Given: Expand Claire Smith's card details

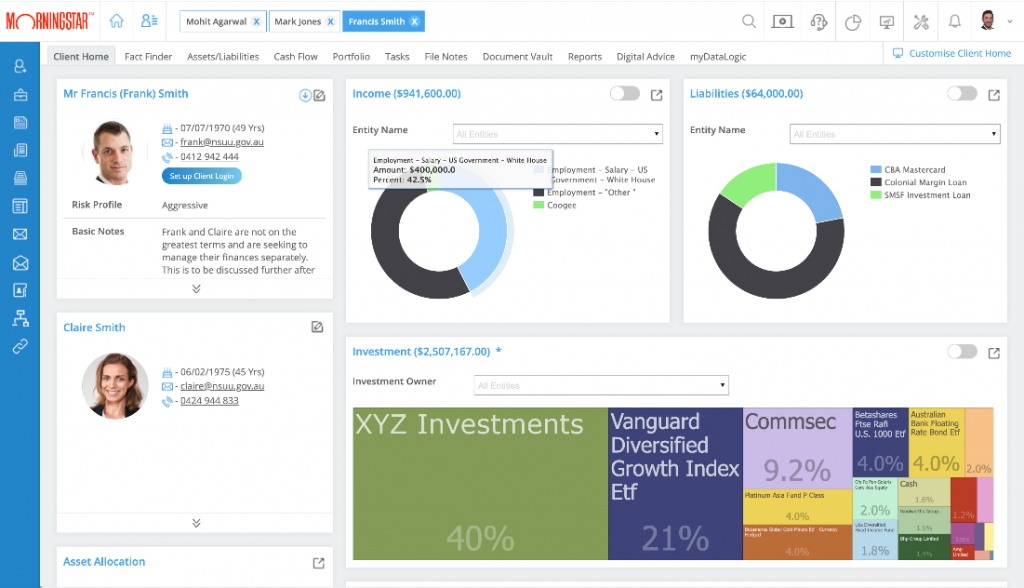Looking at the screenshot, I should pyautogui.click(x=196, y=523).
